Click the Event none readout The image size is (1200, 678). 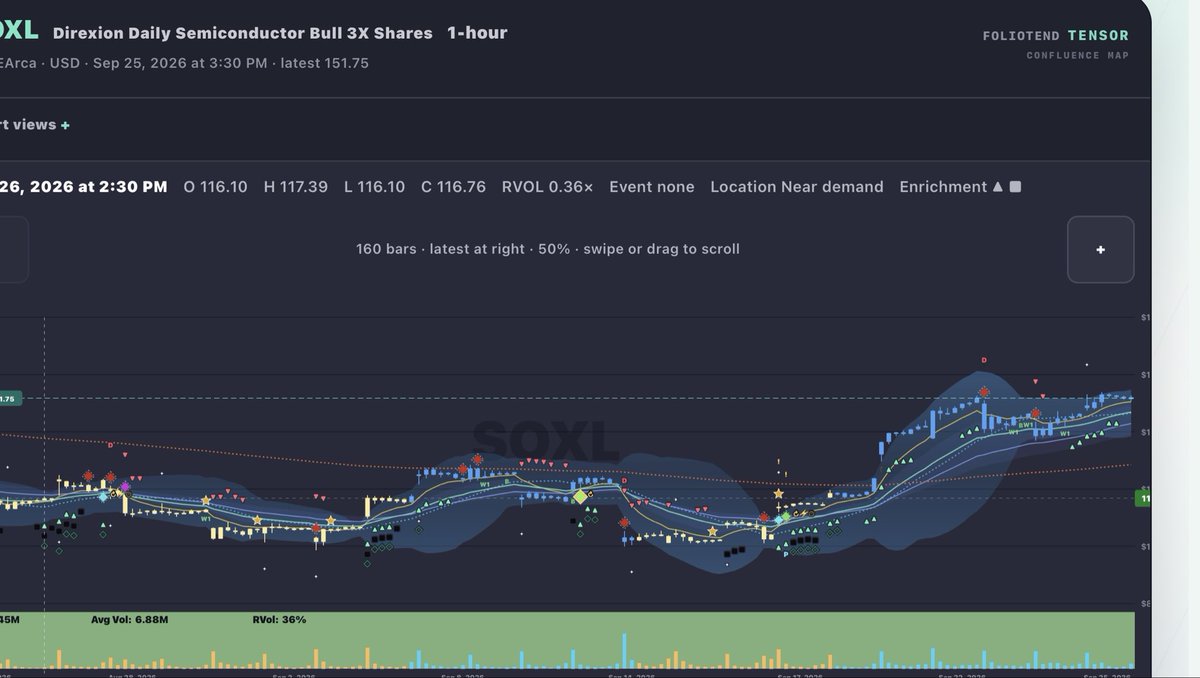[x=652, y=187]
